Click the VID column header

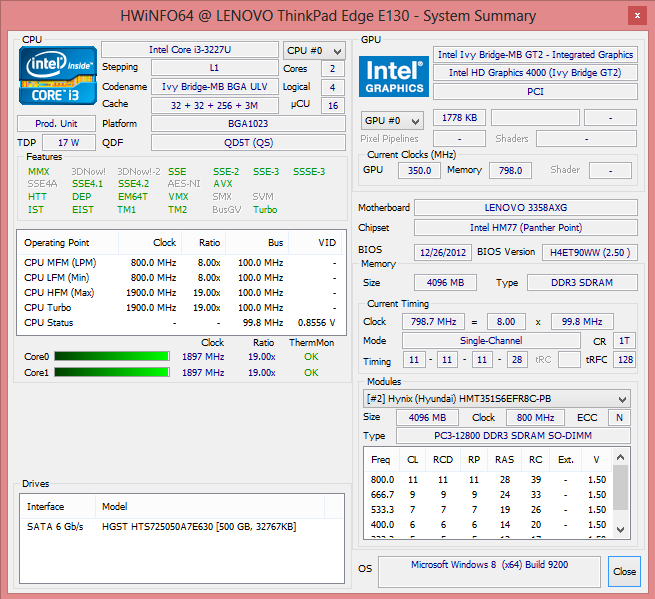click(x=315, y=243)
